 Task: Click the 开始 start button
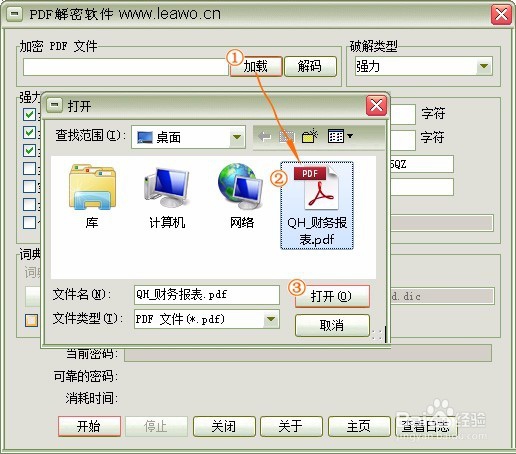[x=89, y=426]
